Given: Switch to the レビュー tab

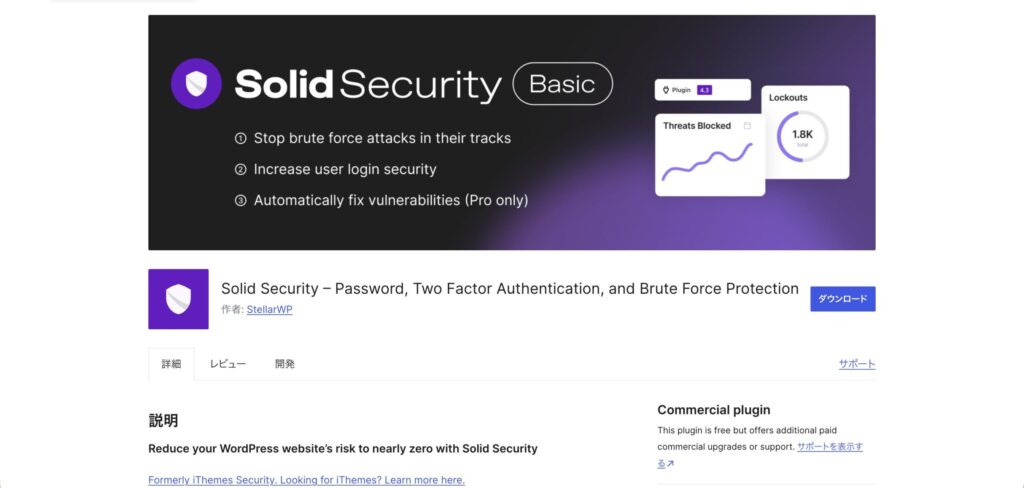Looking at the screenshot, I should coord(227,364).
